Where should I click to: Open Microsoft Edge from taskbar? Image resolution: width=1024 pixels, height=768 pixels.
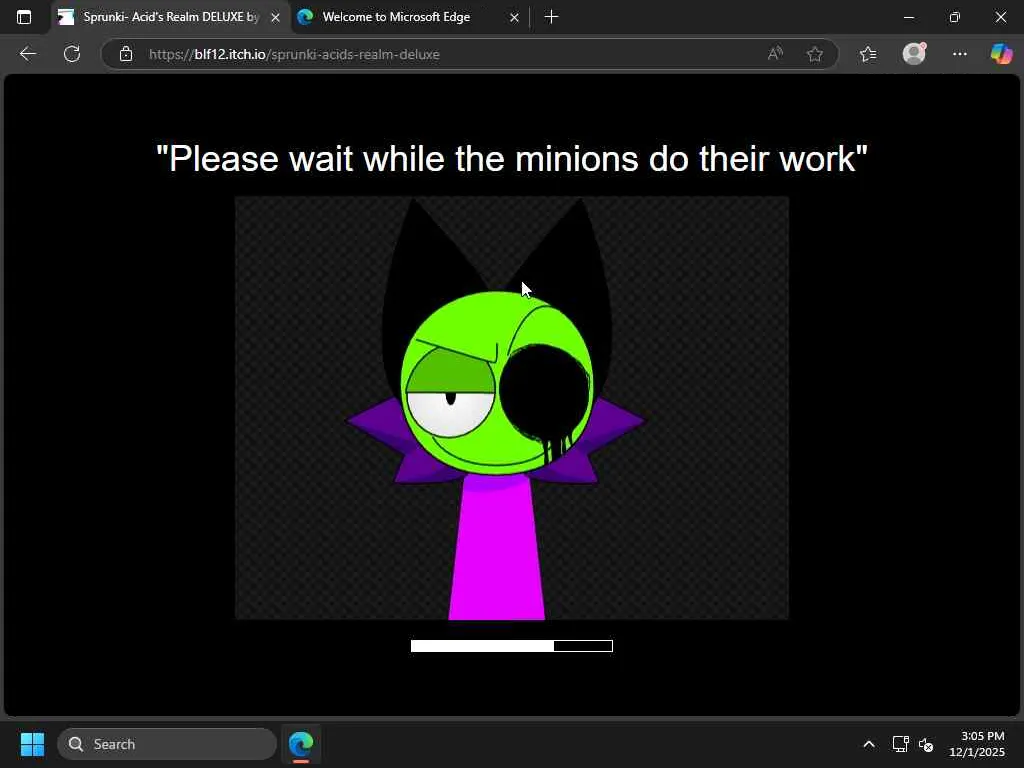[x=301, y=744]
